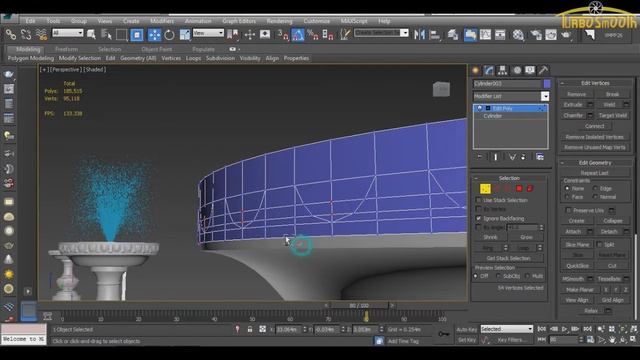Viewport: 640px width, 360px height.
Task: Click the object color swatch beside Cylinder003
Action: (x=547, y=84)
